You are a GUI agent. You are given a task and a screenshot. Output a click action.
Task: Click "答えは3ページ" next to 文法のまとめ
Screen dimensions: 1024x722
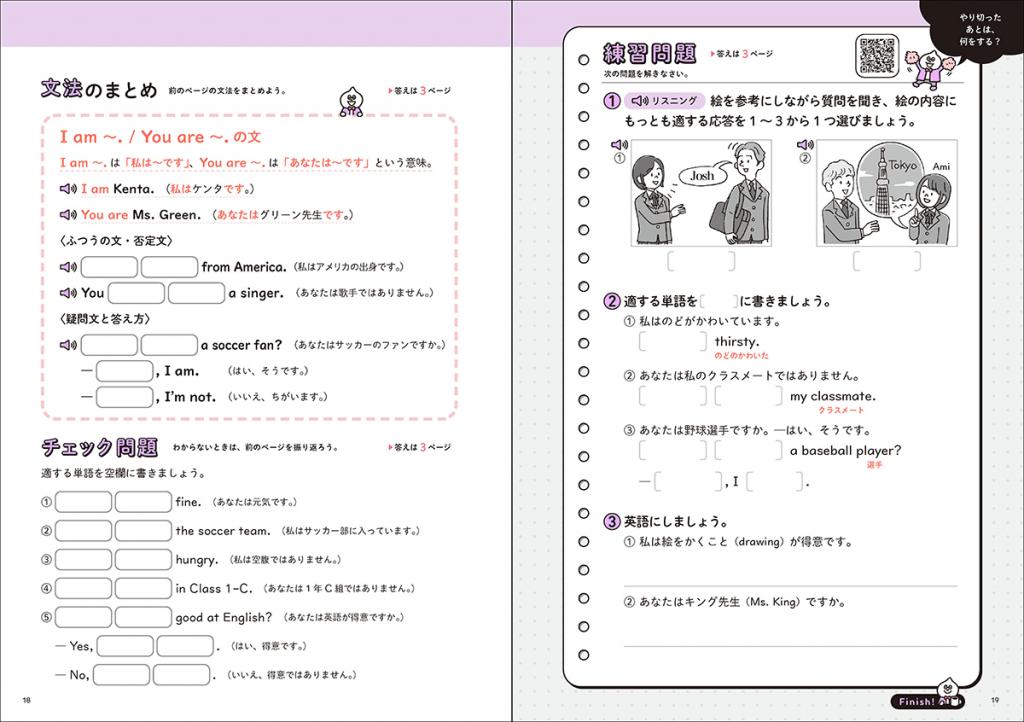(x=419, y=90)
